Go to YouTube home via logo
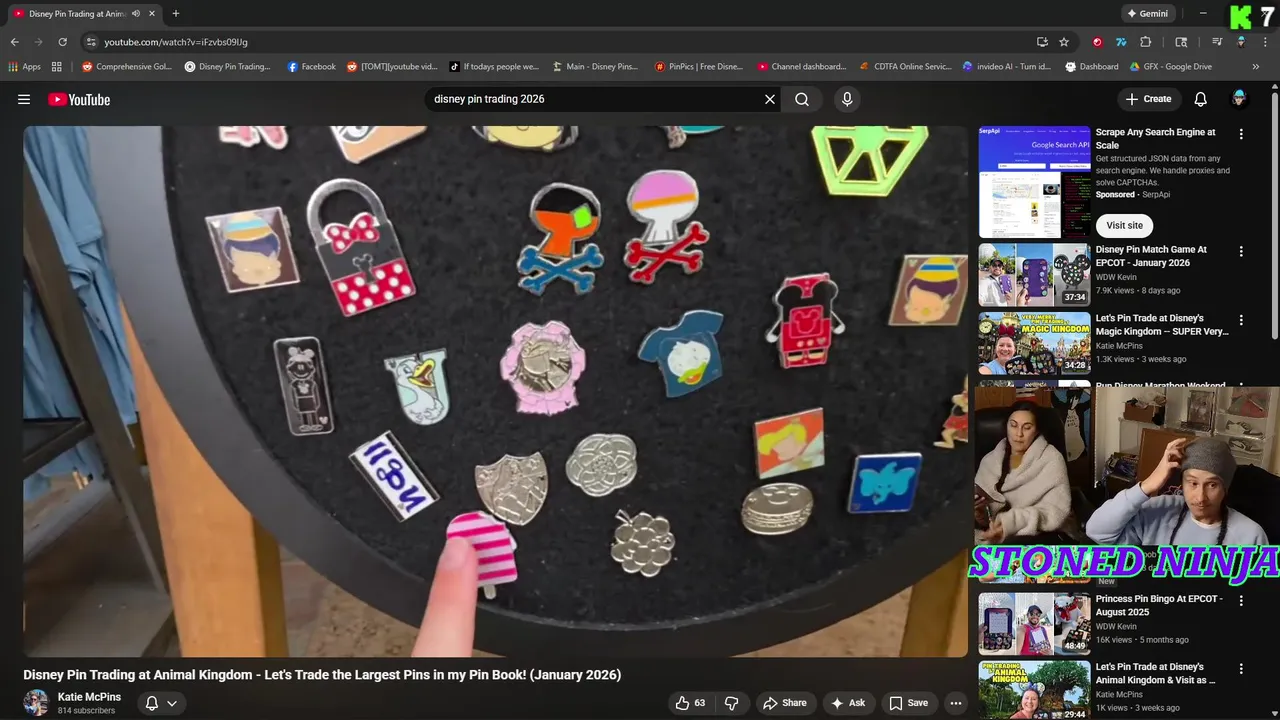This screenshot has height=720, width=1280. click(x=79, y=99)
